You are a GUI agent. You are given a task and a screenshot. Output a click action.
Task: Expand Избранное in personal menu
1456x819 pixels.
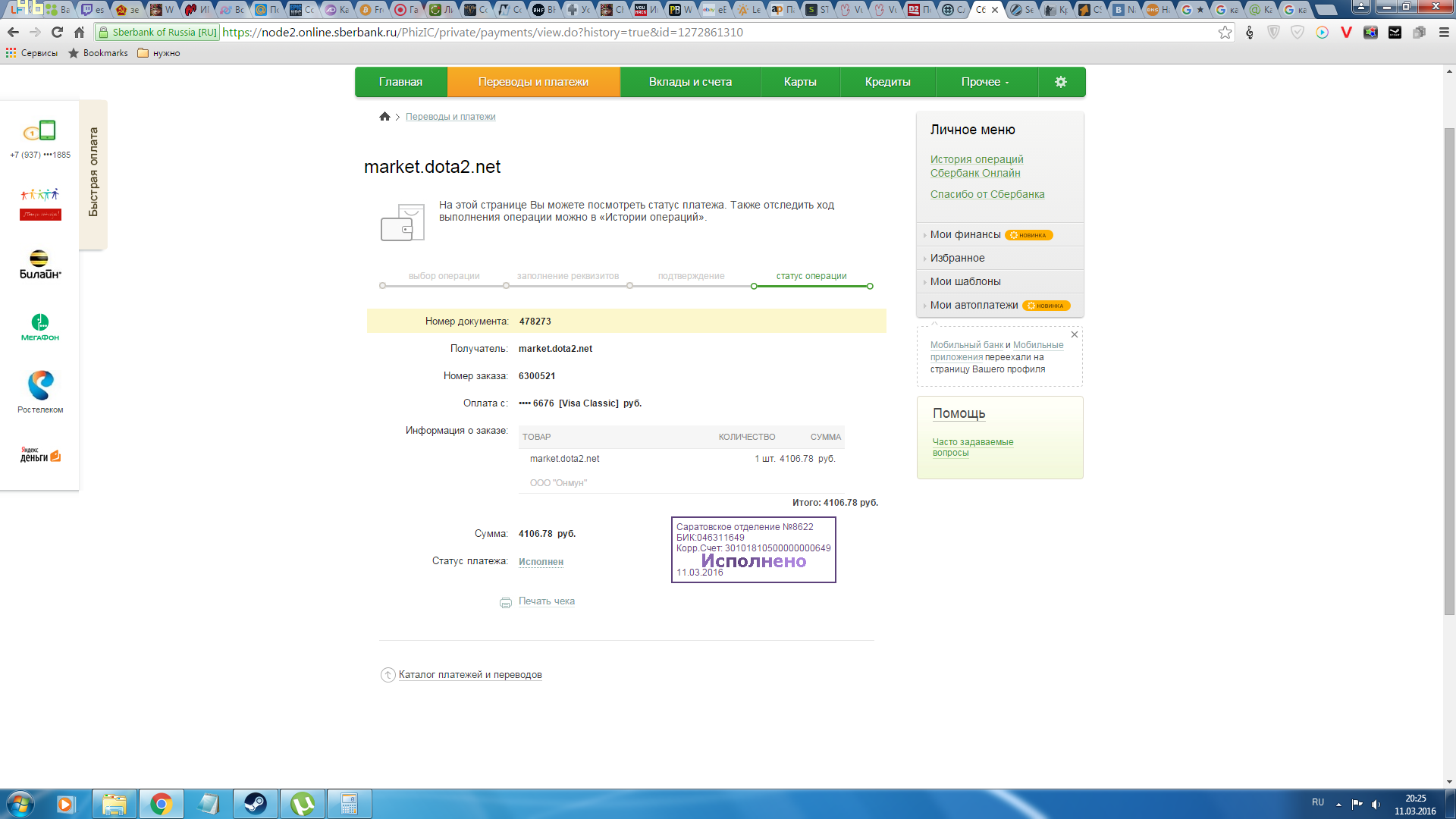pyautogui.click(x=999, y=259)
